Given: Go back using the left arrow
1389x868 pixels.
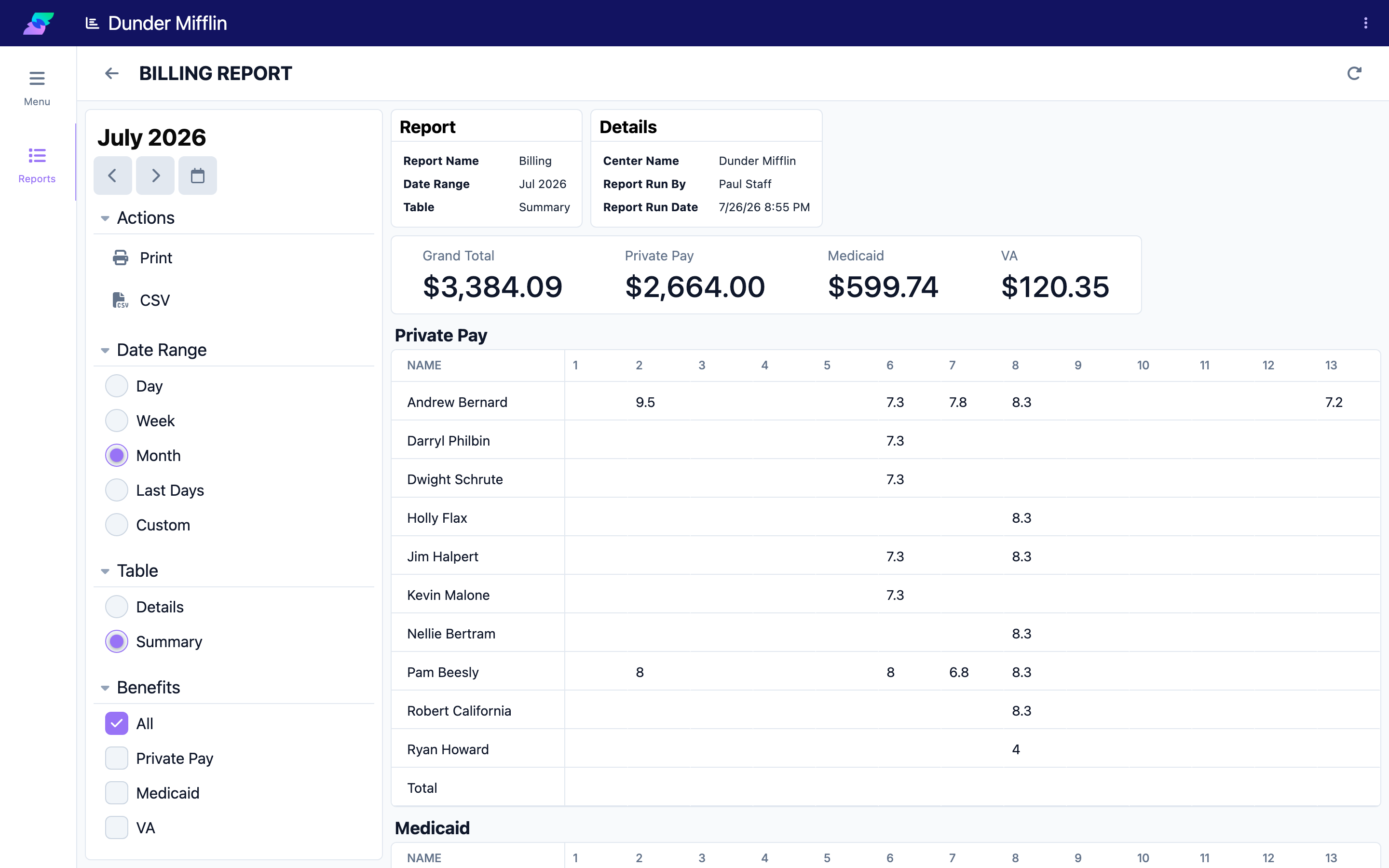Looking at the screenshot, I should [111, 73].
